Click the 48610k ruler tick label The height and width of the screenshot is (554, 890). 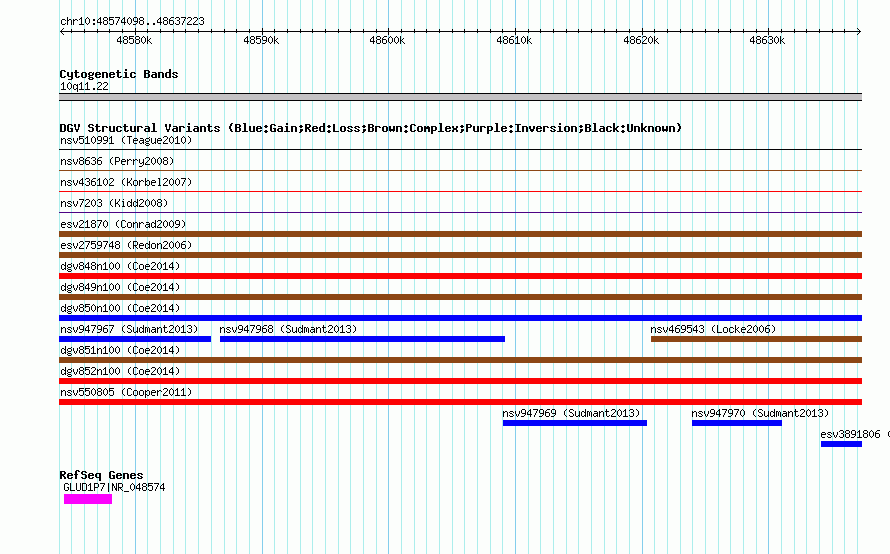[x=514, y=40]
